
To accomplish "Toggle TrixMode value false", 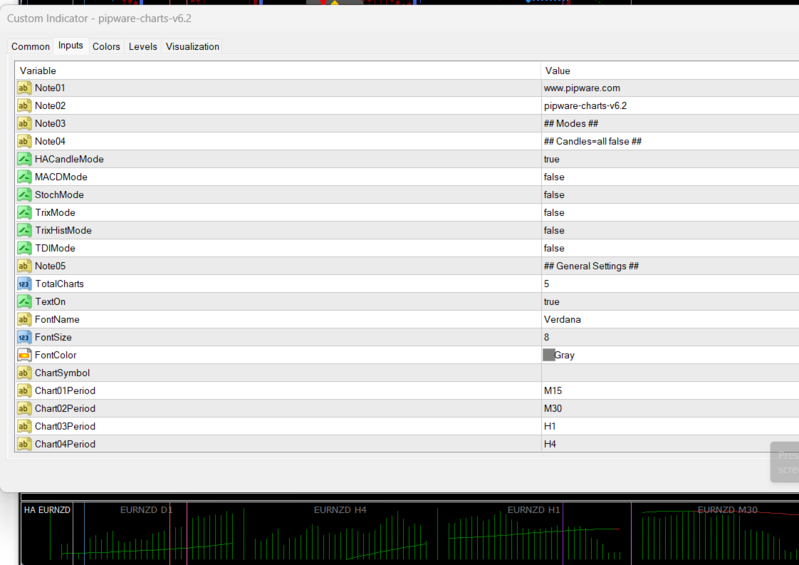I will pos(554,213).
